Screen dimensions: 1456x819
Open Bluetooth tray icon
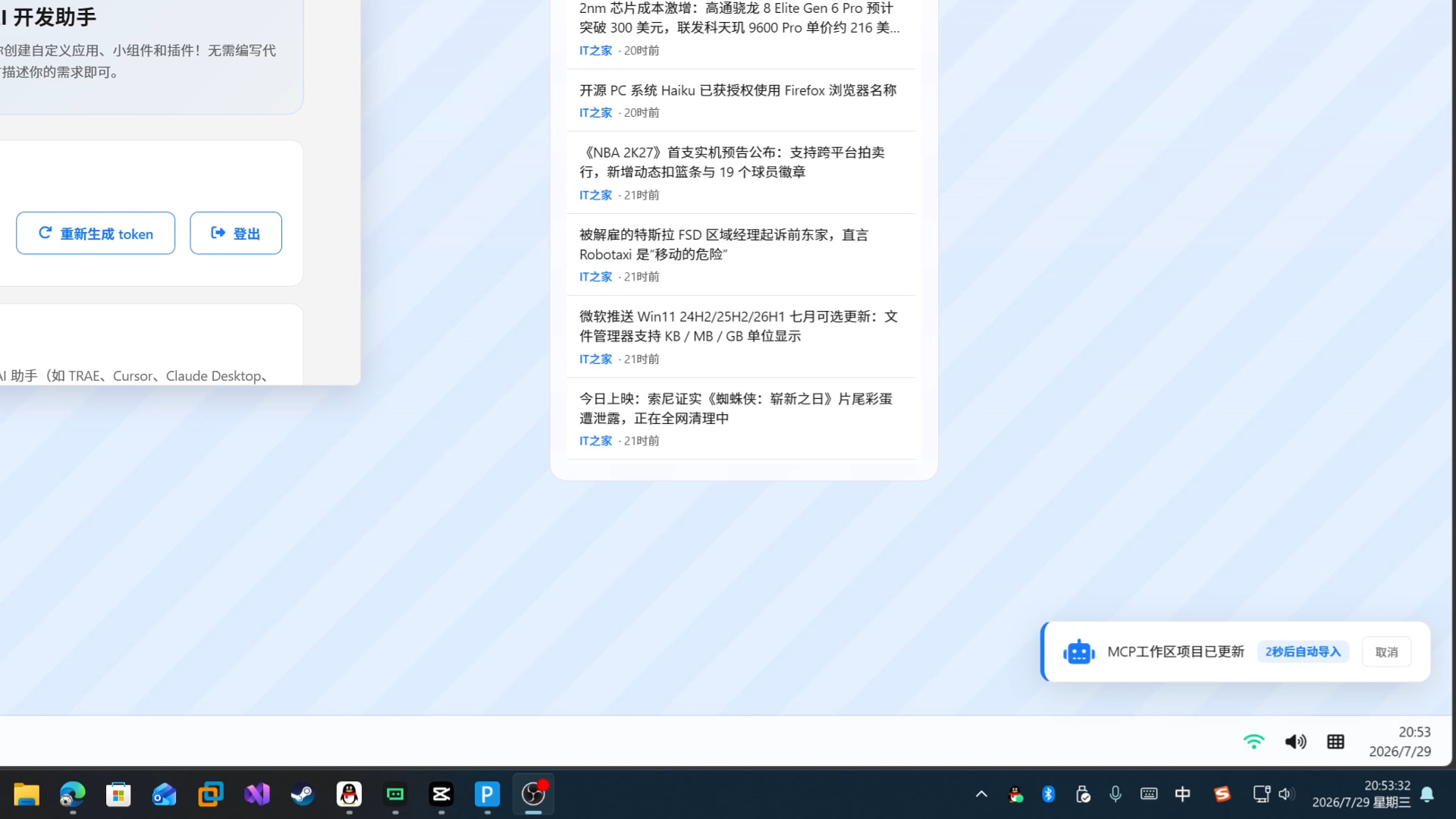(1049, 794)
